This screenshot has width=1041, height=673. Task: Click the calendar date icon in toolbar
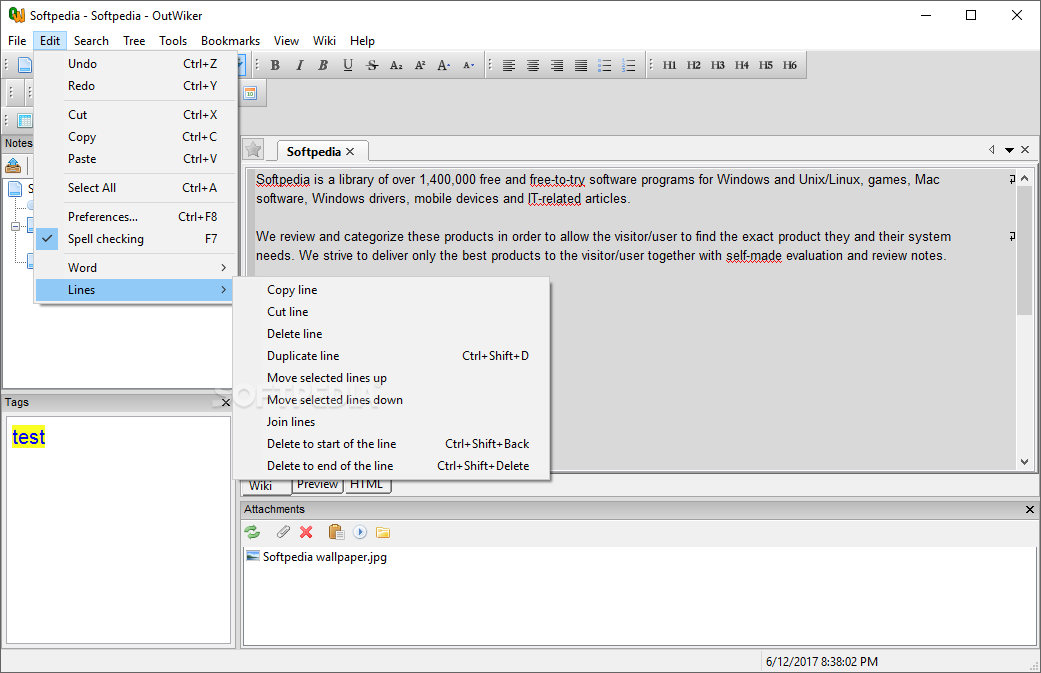(x=250, y=93)
